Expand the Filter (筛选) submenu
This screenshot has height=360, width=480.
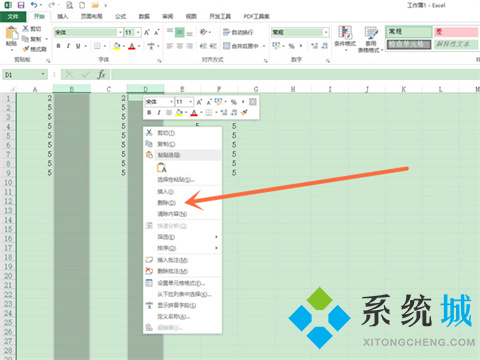point(182,237)
